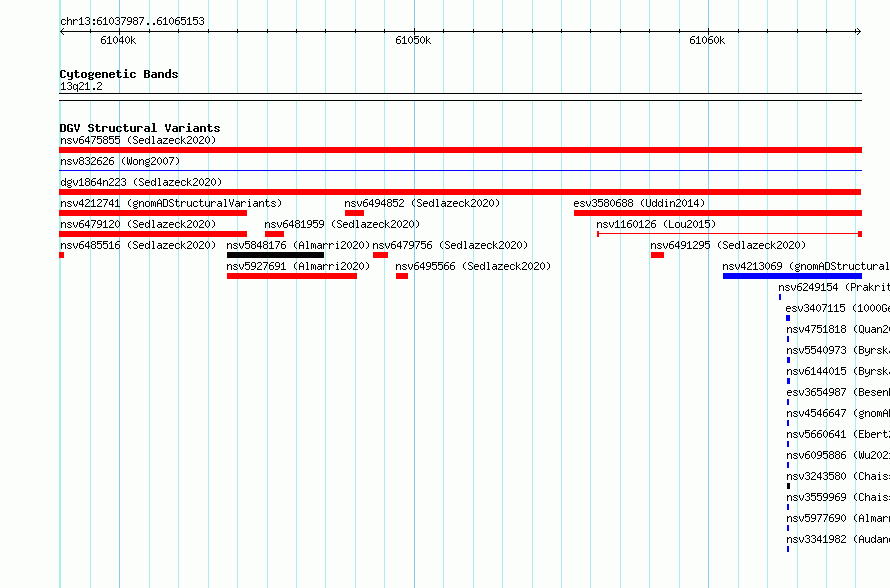The width and height of the screenshot is (890, 588).
Task: Open the nsv1160126 (Lou2015) label
Action: 656,224
